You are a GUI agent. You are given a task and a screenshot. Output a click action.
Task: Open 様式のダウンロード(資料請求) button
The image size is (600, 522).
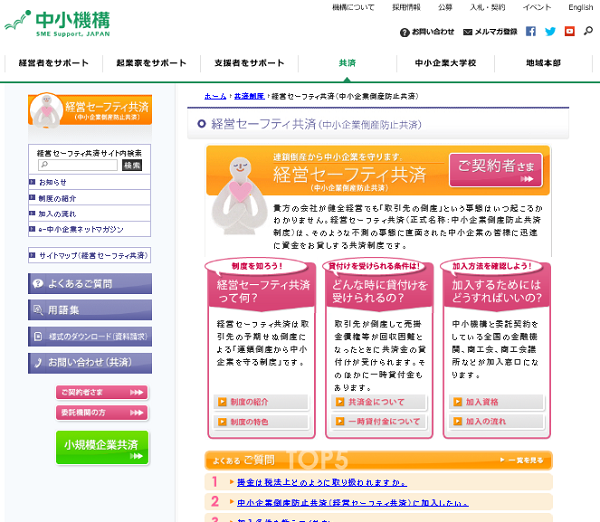point(90,336)
